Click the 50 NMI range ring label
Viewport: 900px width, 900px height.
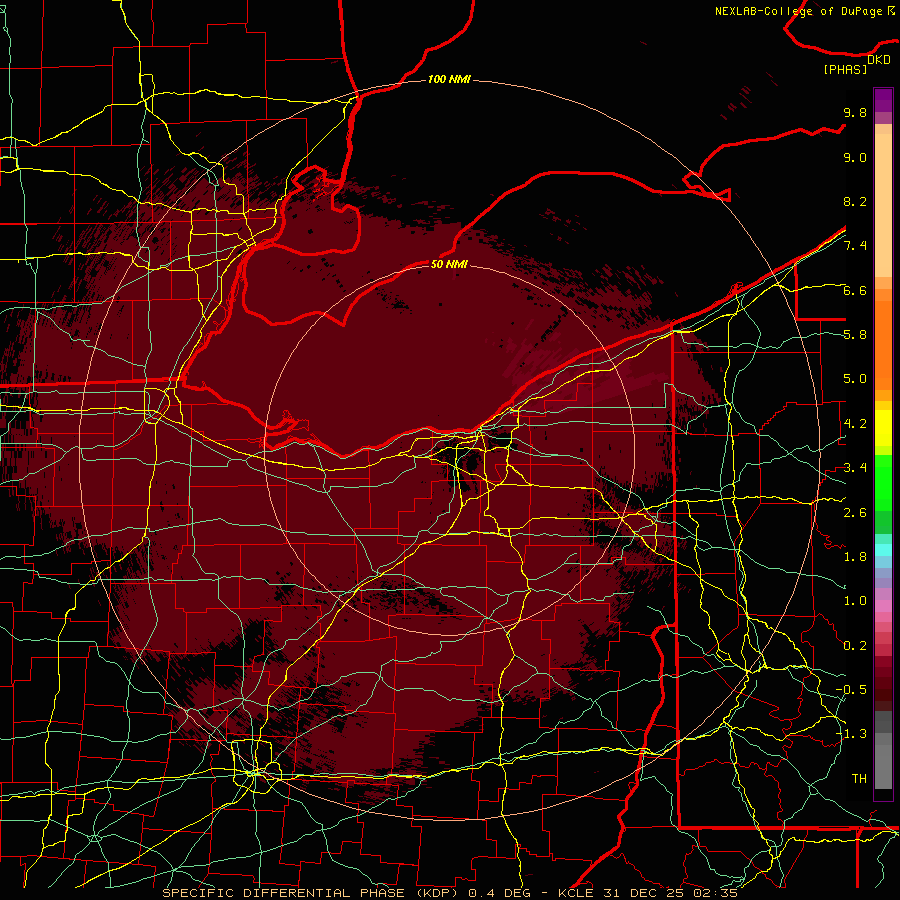click(x=449, y=264)
